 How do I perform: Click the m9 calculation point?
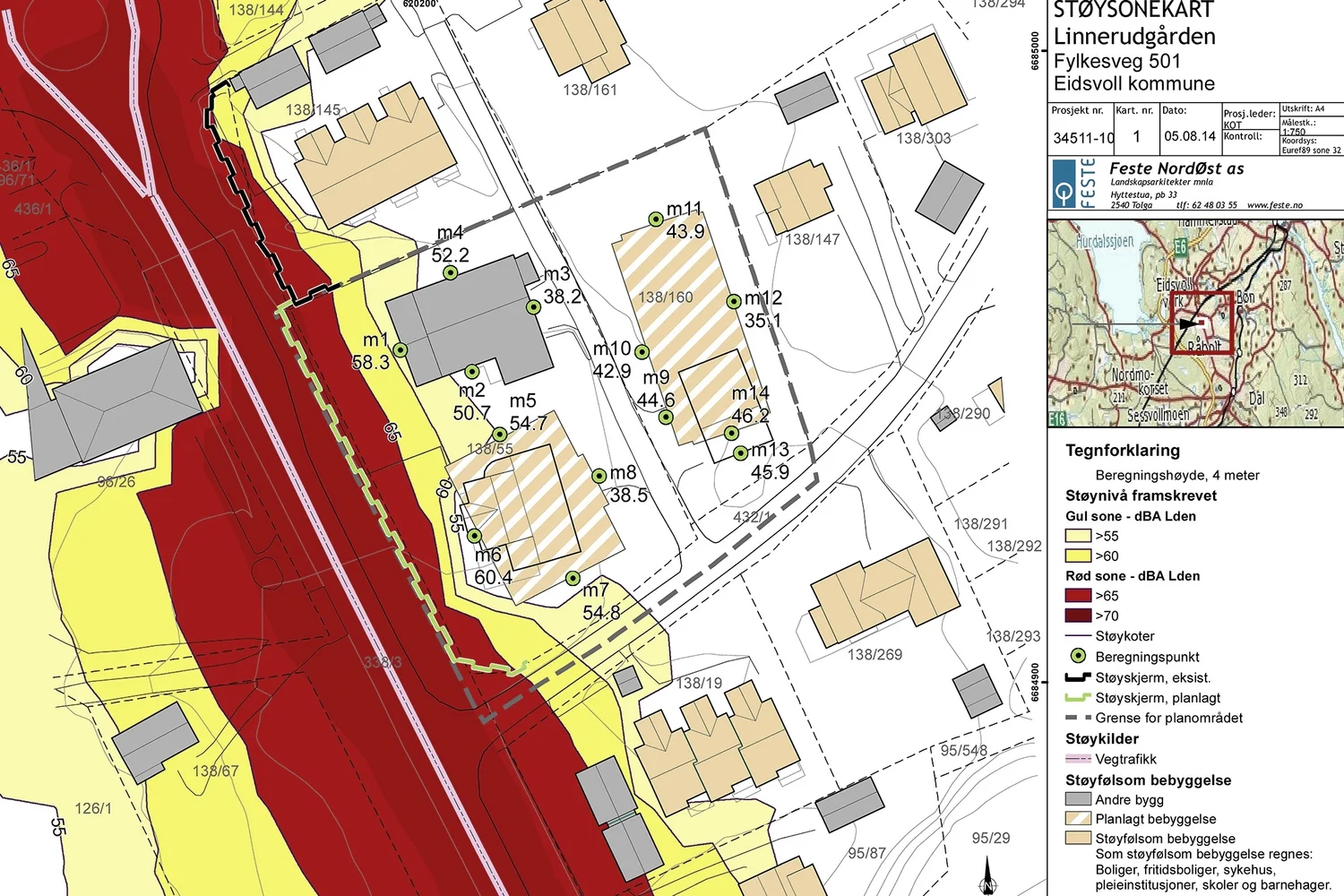coord(666,417)
